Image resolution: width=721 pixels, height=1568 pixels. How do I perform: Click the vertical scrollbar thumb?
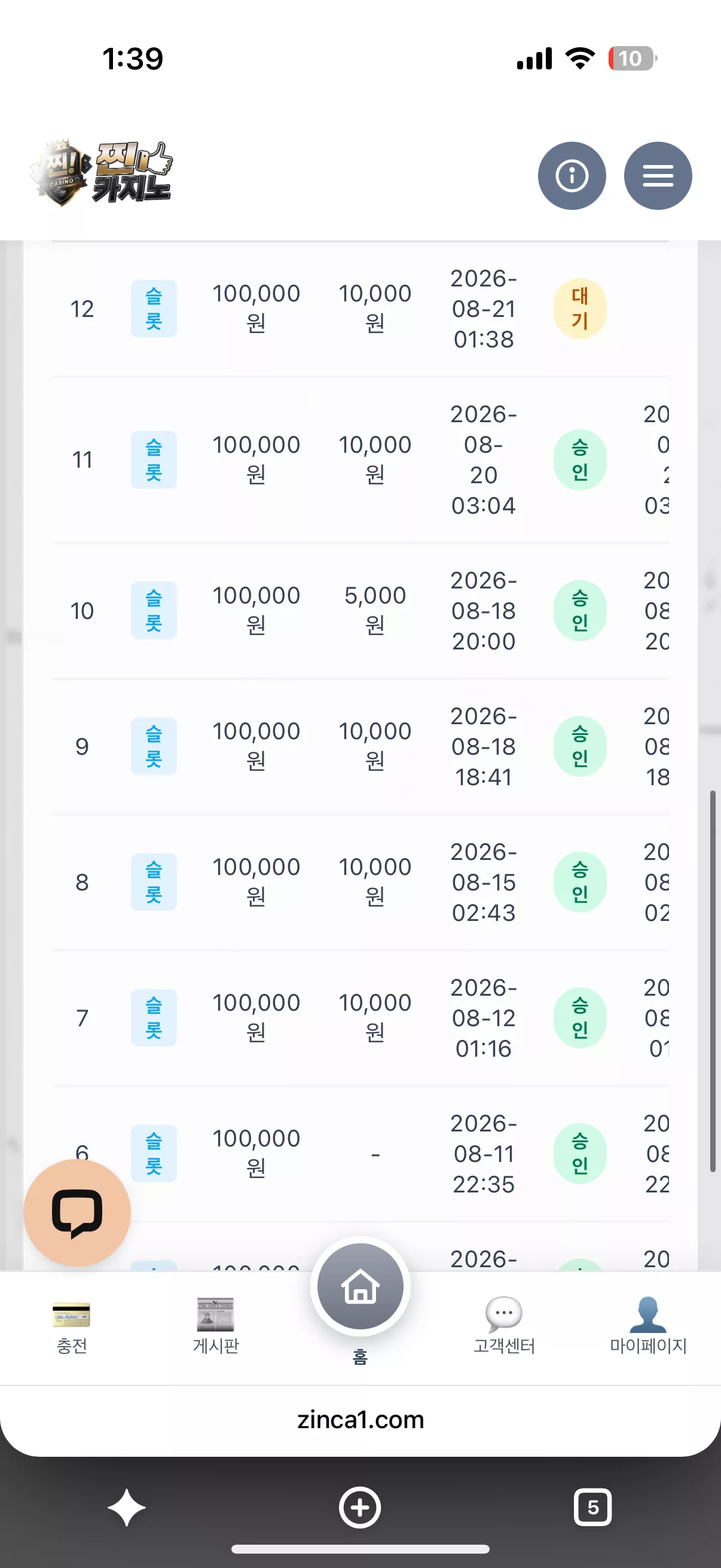(x=713, y=981)
